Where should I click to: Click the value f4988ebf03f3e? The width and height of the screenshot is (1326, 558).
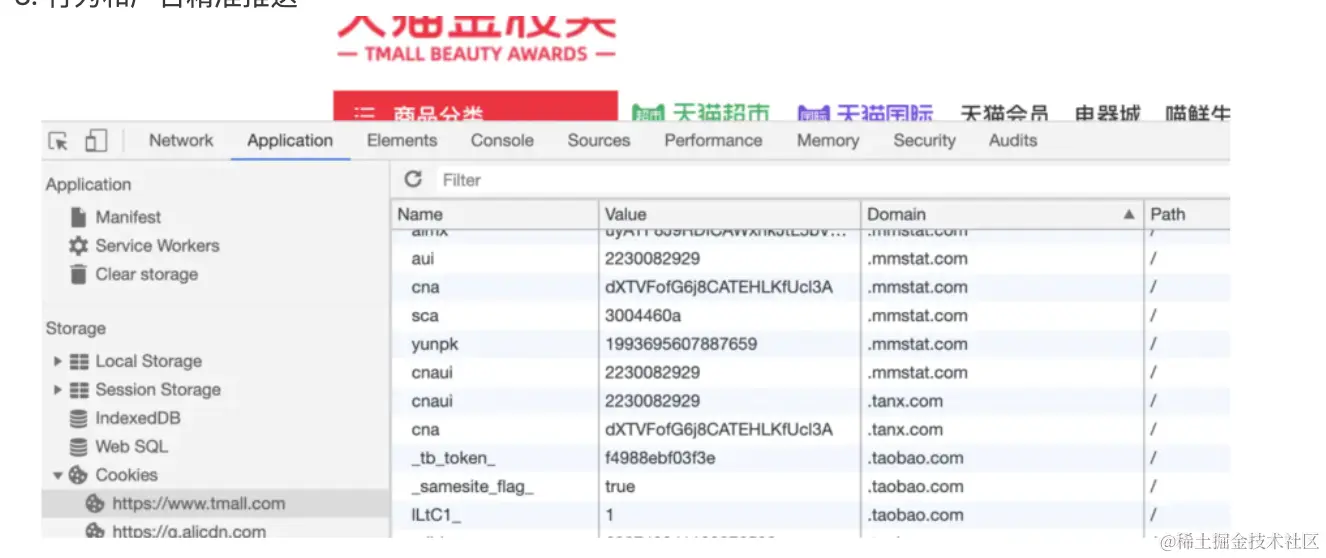click(659, 458)
